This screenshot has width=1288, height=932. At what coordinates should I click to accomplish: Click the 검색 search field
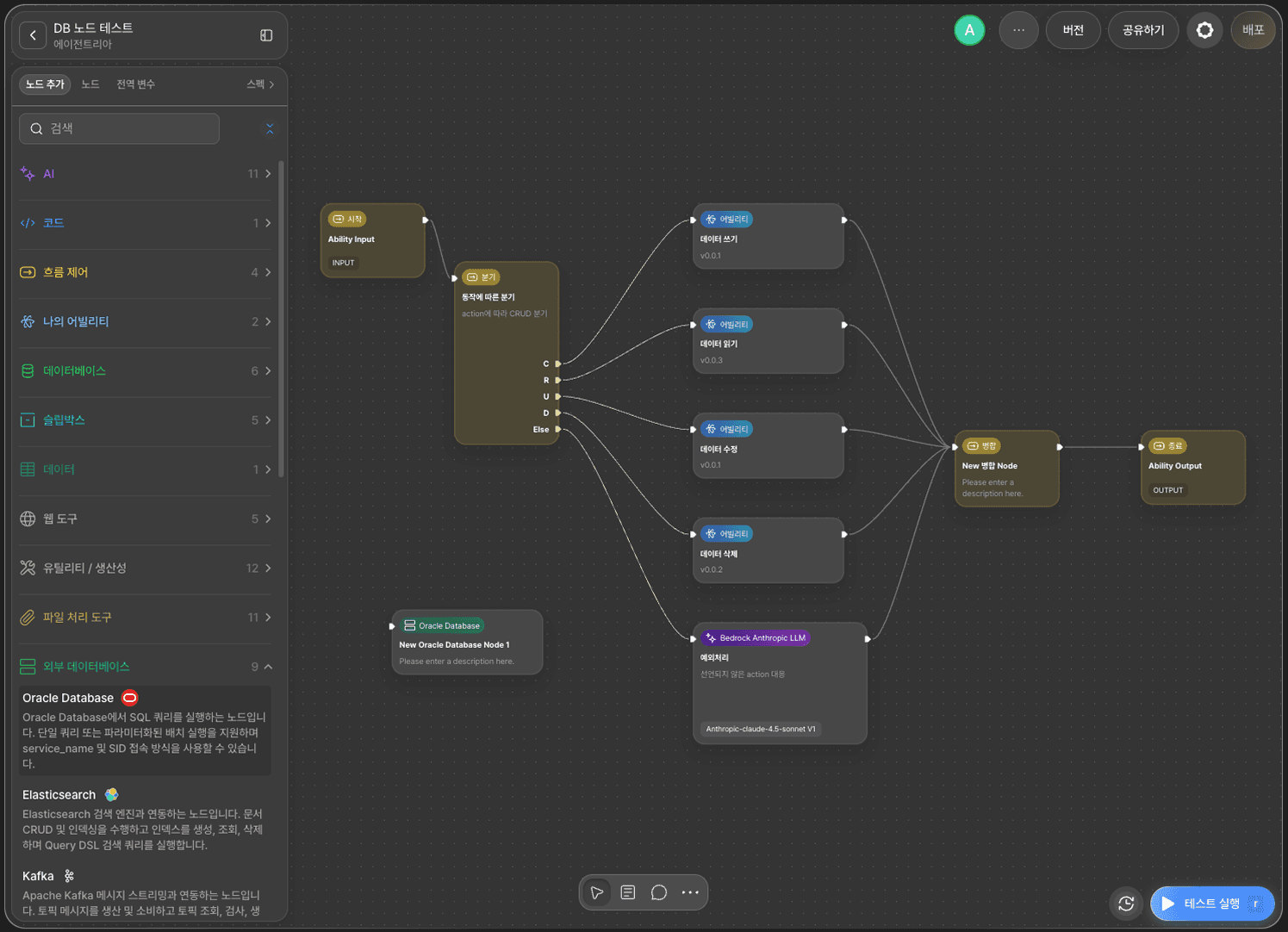click(x=119, y=129)
